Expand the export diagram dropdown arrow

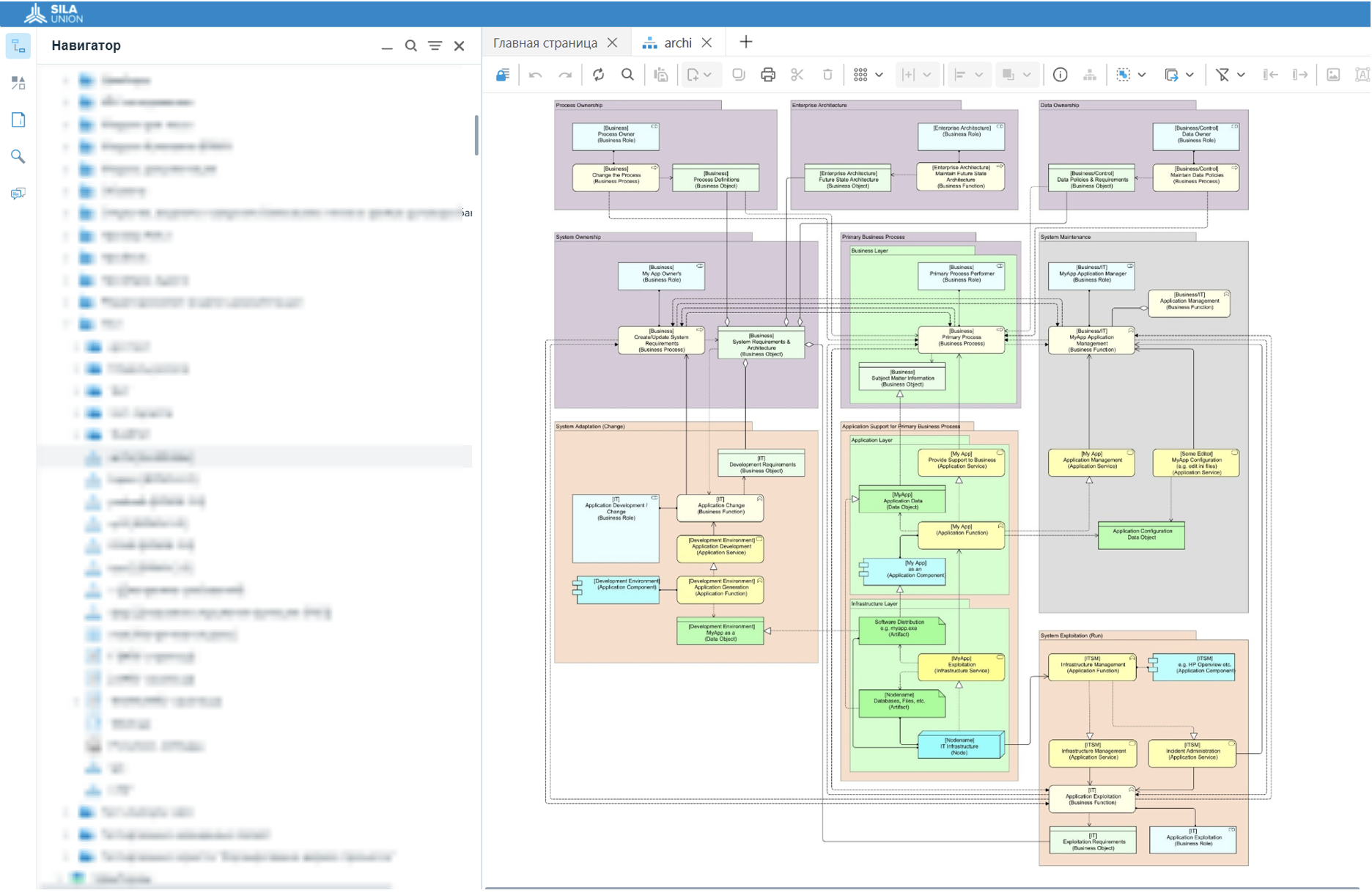point(1190,75)
